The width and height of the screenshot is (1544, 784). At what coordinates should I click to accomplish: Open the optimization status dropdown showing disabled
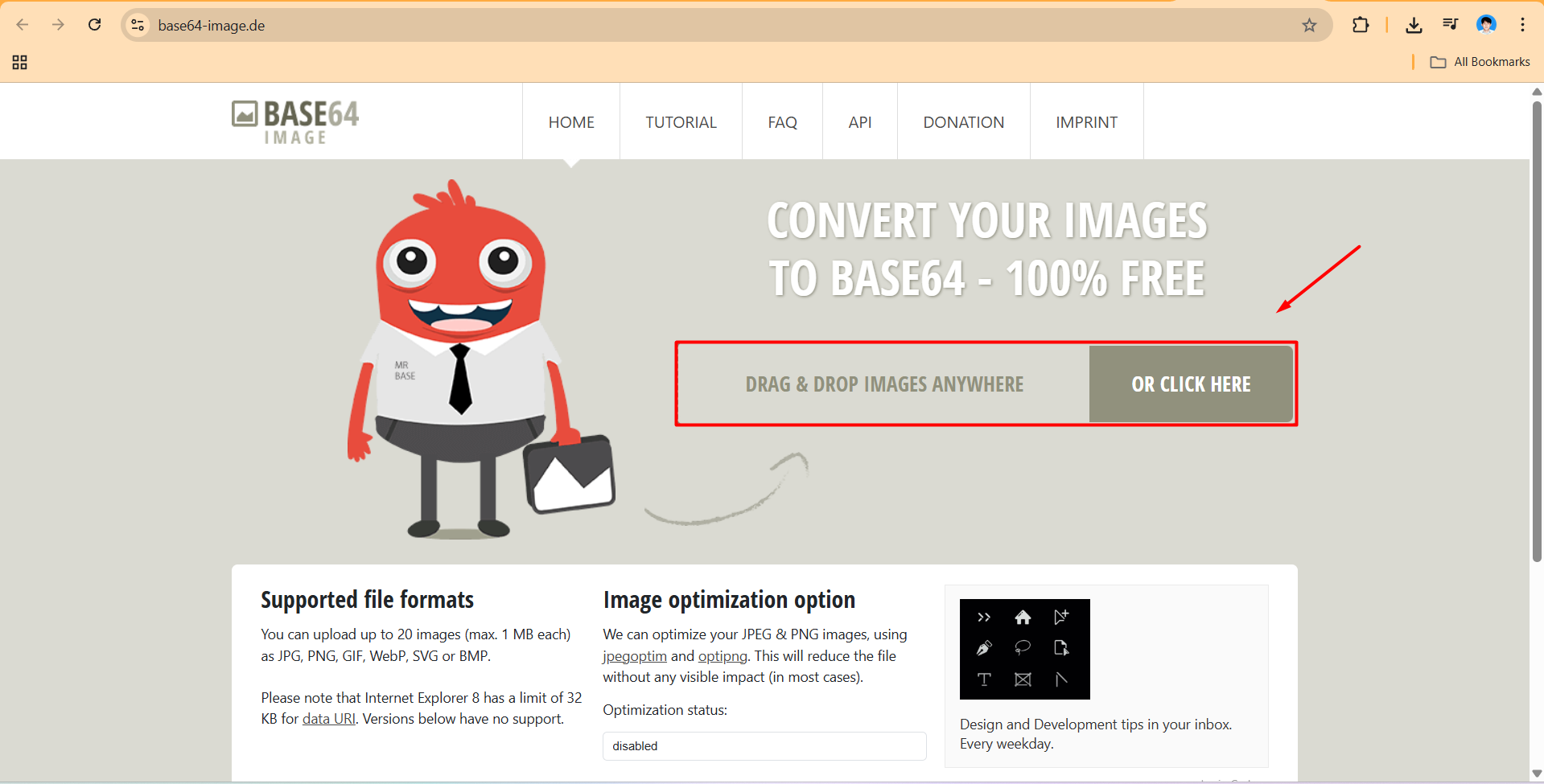point(764,746)
